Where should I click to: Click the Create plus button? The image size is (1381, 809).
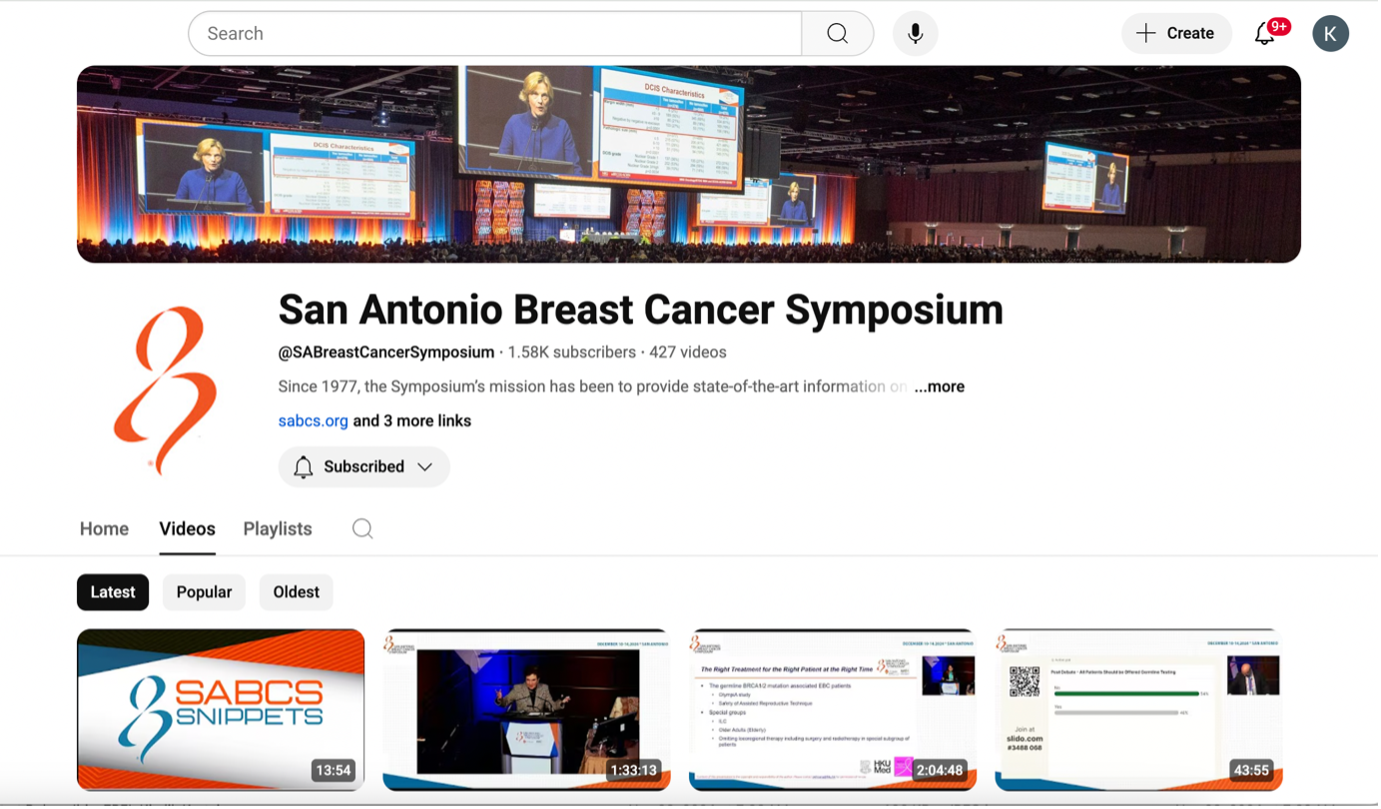click(x=1175, y=34)
